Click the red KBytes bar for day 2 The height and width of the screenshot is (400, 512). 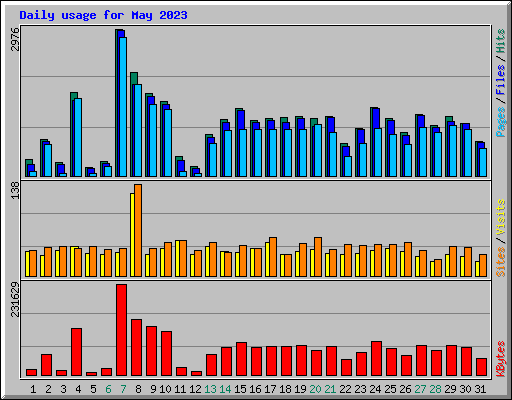47,365
